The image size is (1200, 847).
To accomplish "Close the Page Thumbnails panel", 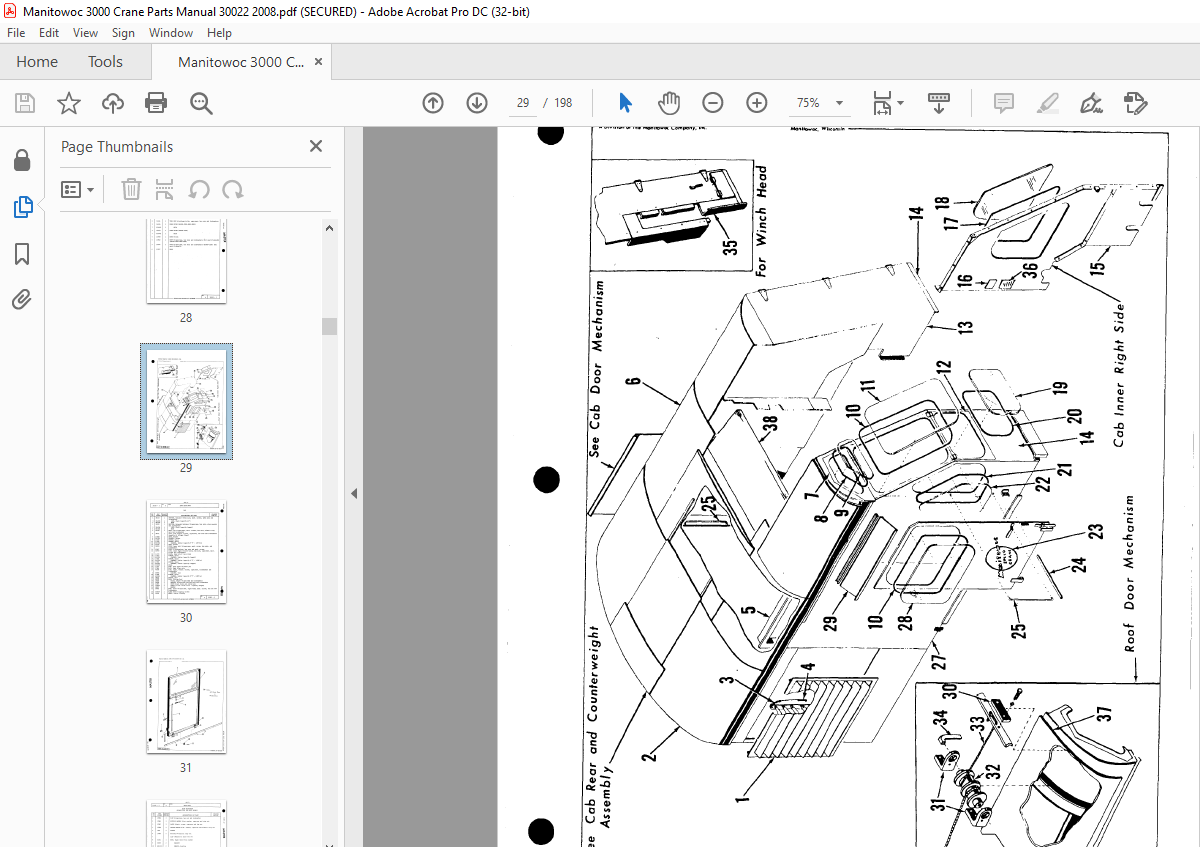I will 316,146.
